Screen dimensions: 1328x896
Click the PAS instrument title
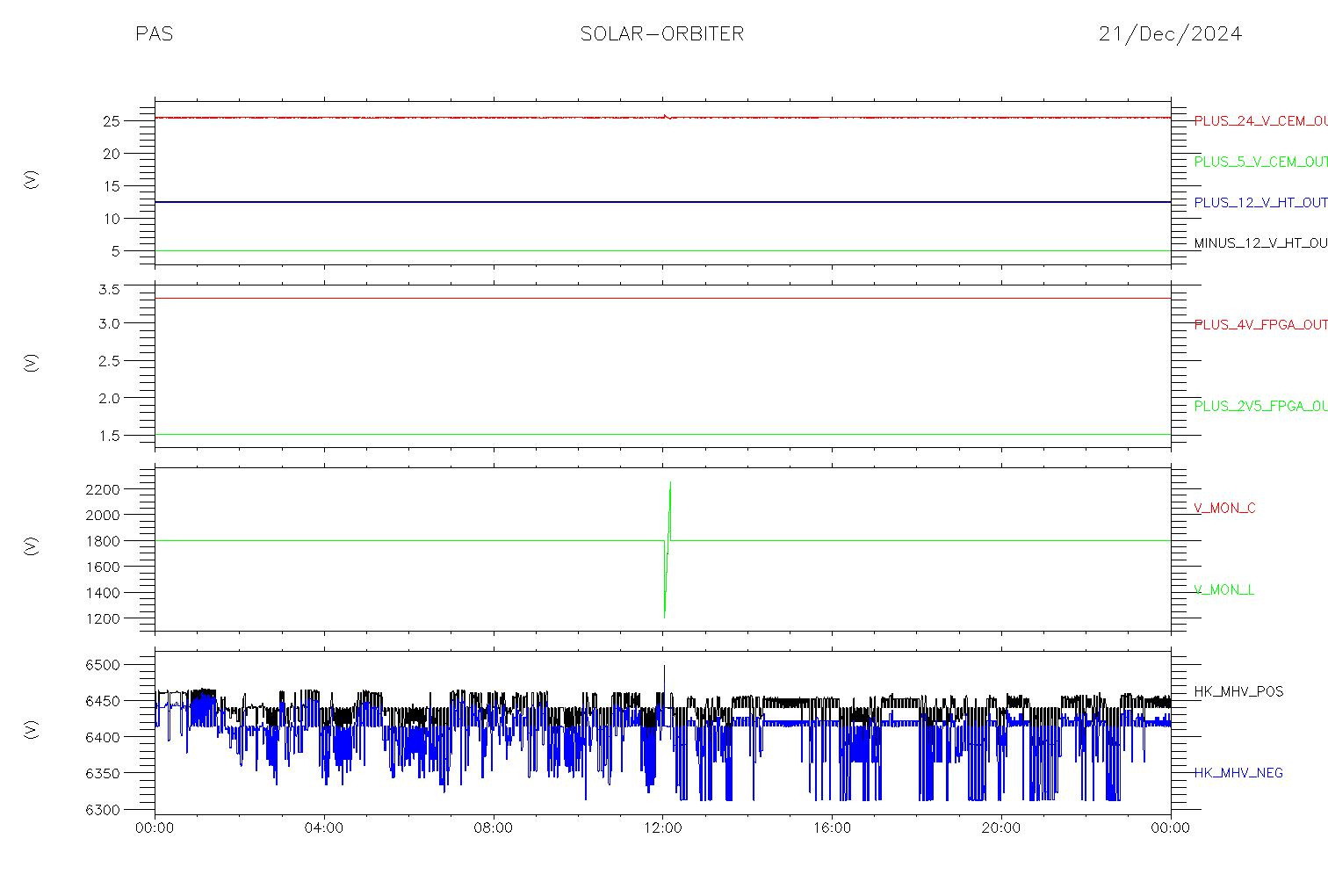(x=154, y=33)
